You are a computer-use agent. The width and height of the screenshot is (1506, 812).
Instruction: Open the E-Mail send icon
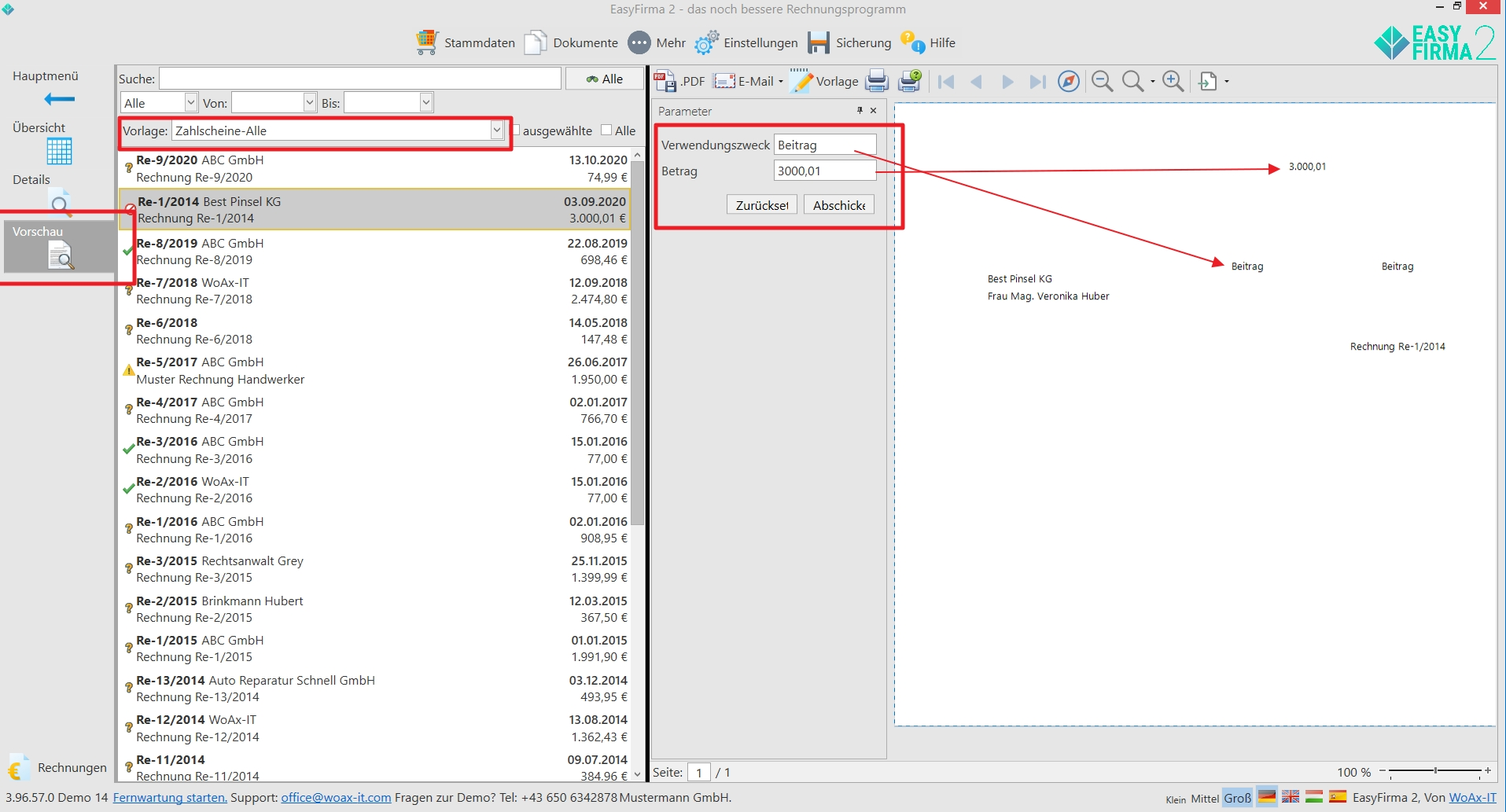pyautogui.click(x=724, y=81)
